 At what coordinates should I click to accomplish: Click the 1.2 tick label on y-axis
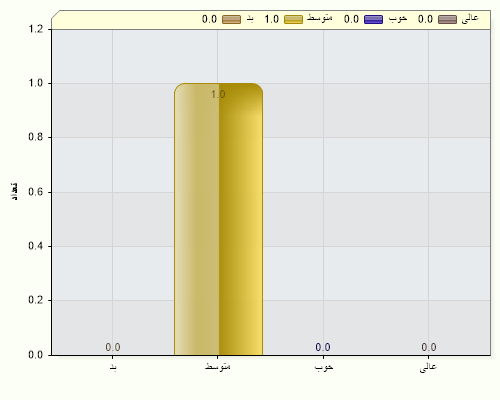coord(36,29)
